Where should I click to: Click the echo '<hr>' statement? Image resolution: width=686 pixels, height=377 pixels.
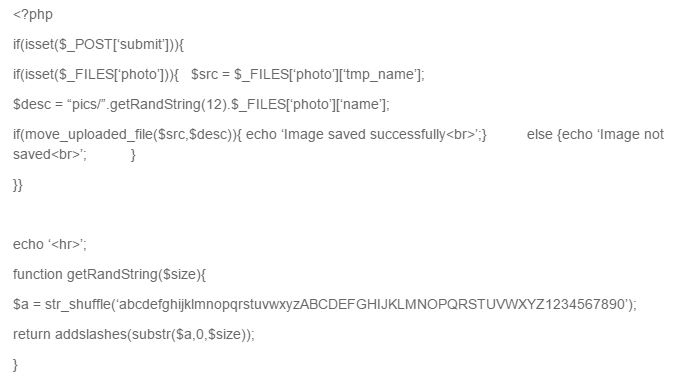click(x=50, y=244)
